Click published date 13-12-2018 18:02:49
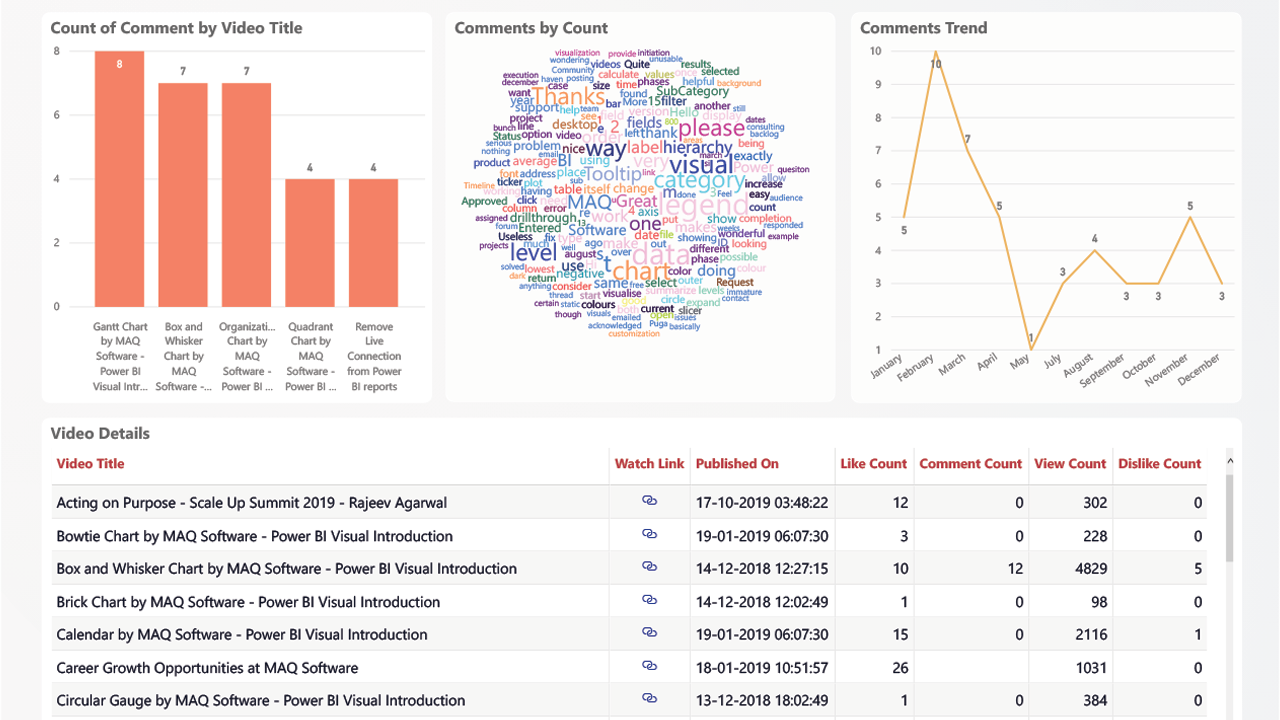Image resolution: width=1280 pixels, height=720 pixels. tap(762, 701)
